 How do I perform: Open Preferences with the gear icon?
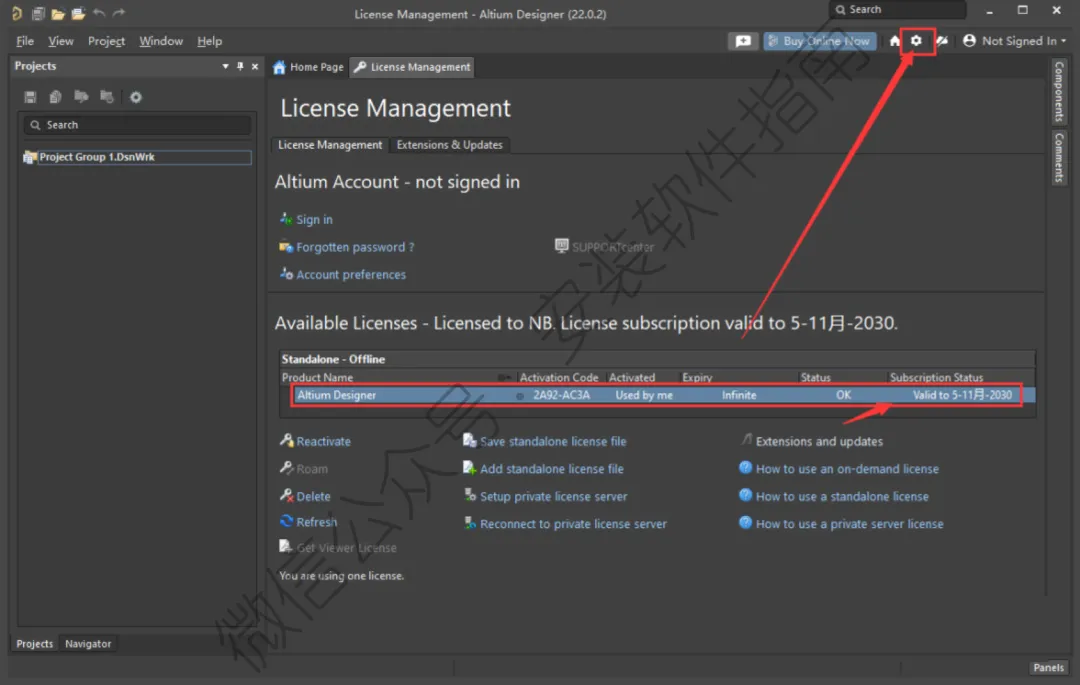[x=916, y=41]
